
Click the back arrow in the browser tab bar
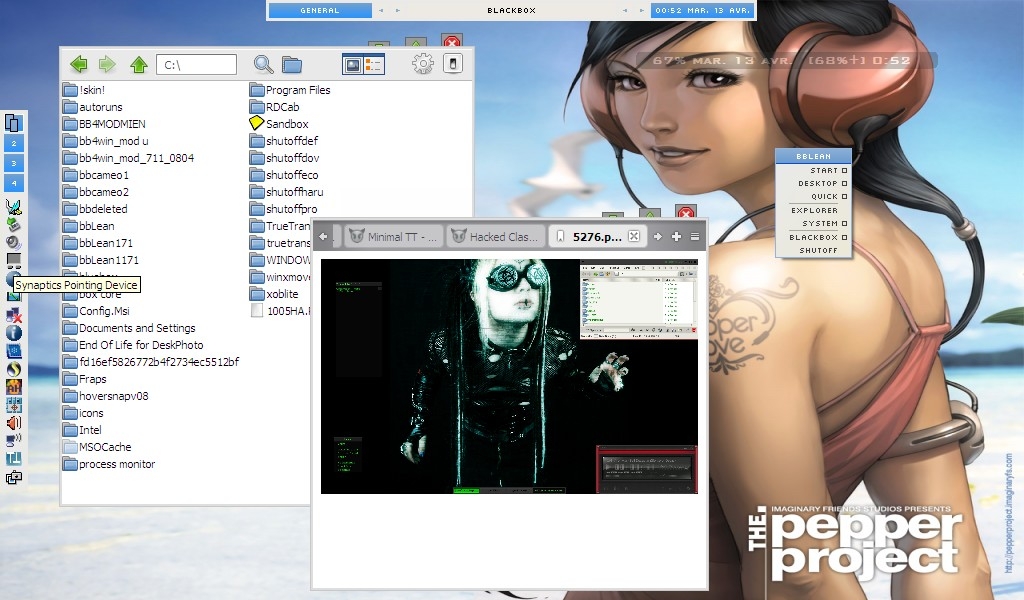pos(323,236)
